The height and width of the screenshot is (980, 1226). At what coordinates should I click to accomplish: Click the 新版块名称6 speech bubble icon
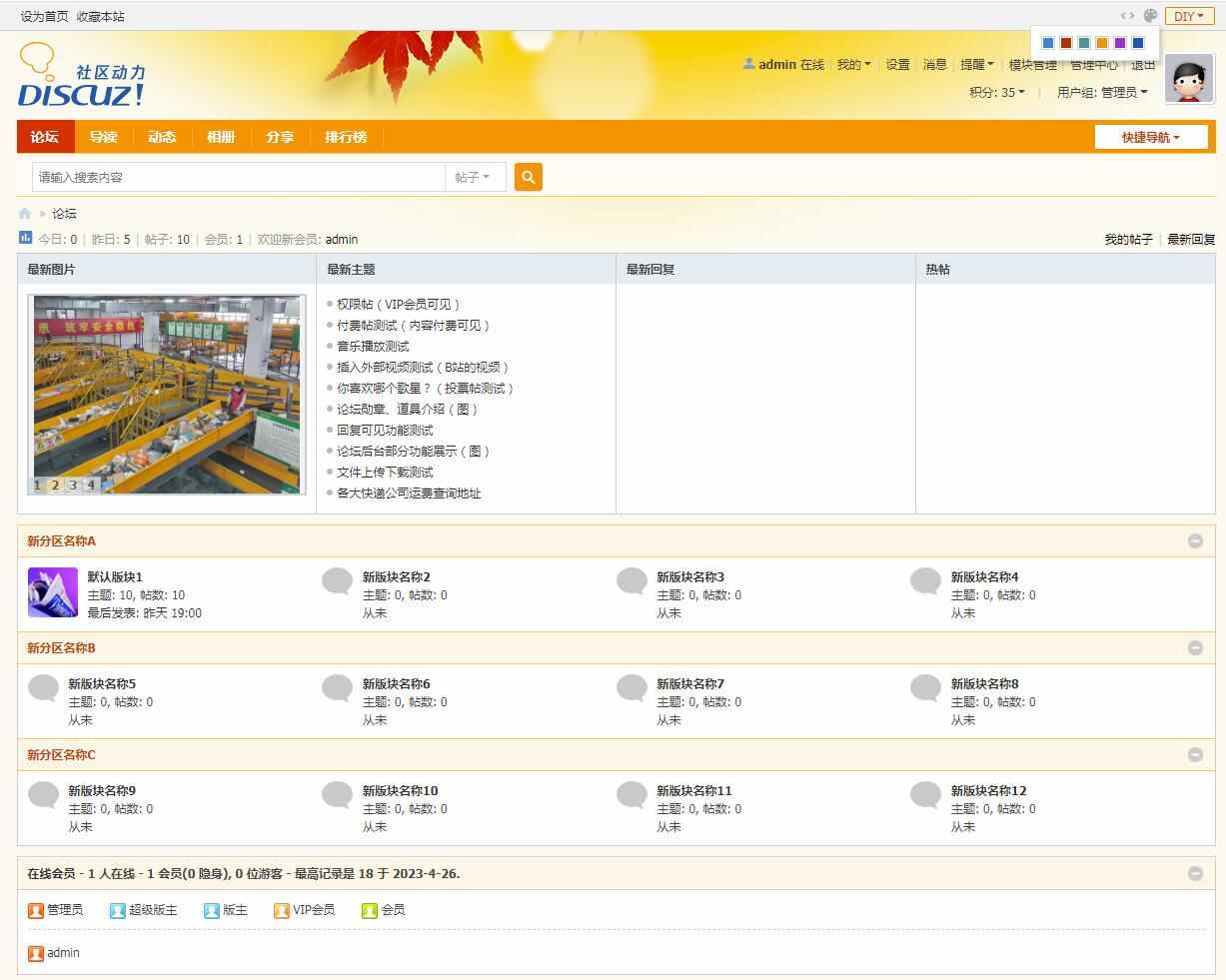(x=338, y=688)
